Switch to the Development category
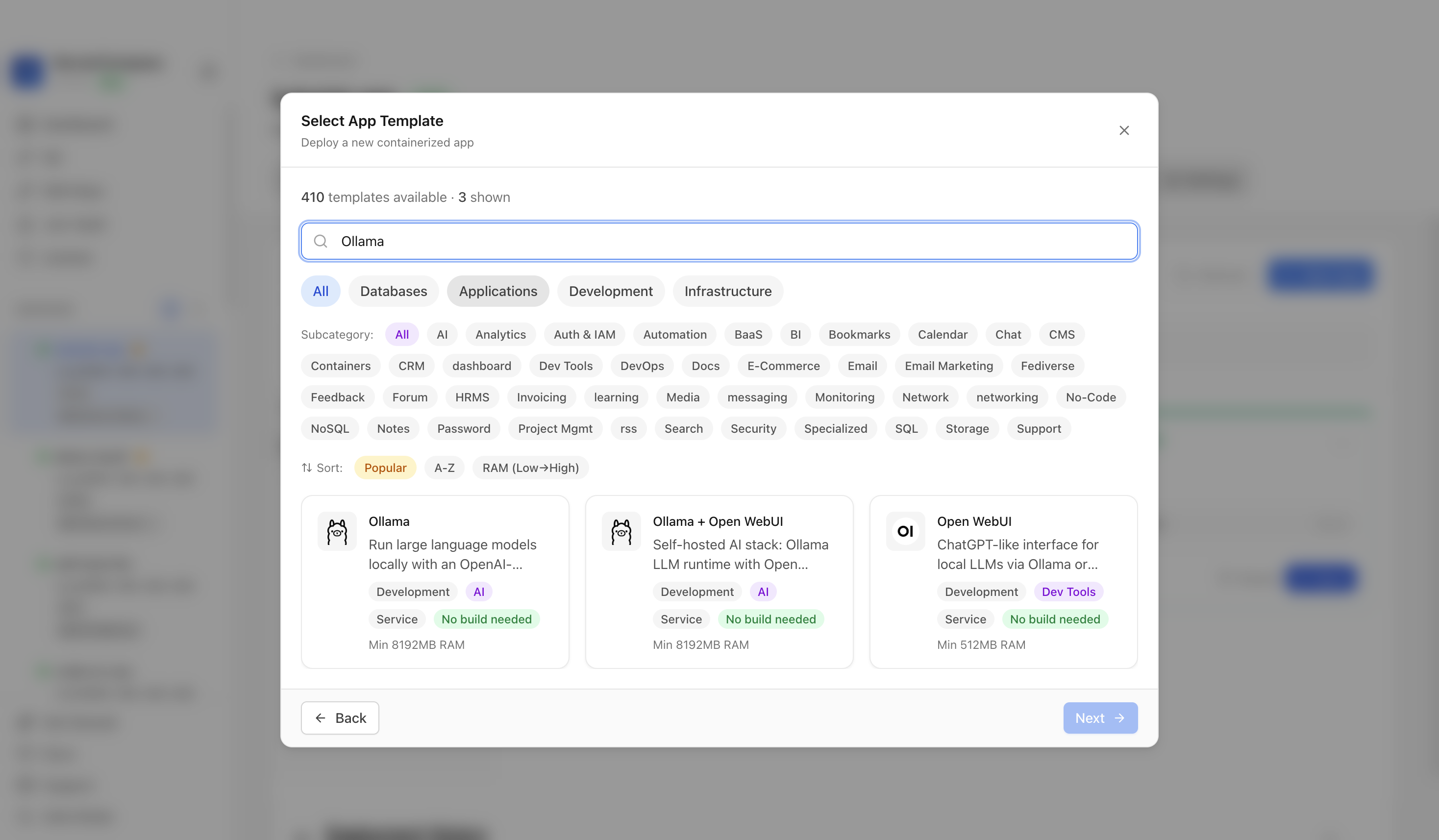1439x840 pixels. click(610, 291)
